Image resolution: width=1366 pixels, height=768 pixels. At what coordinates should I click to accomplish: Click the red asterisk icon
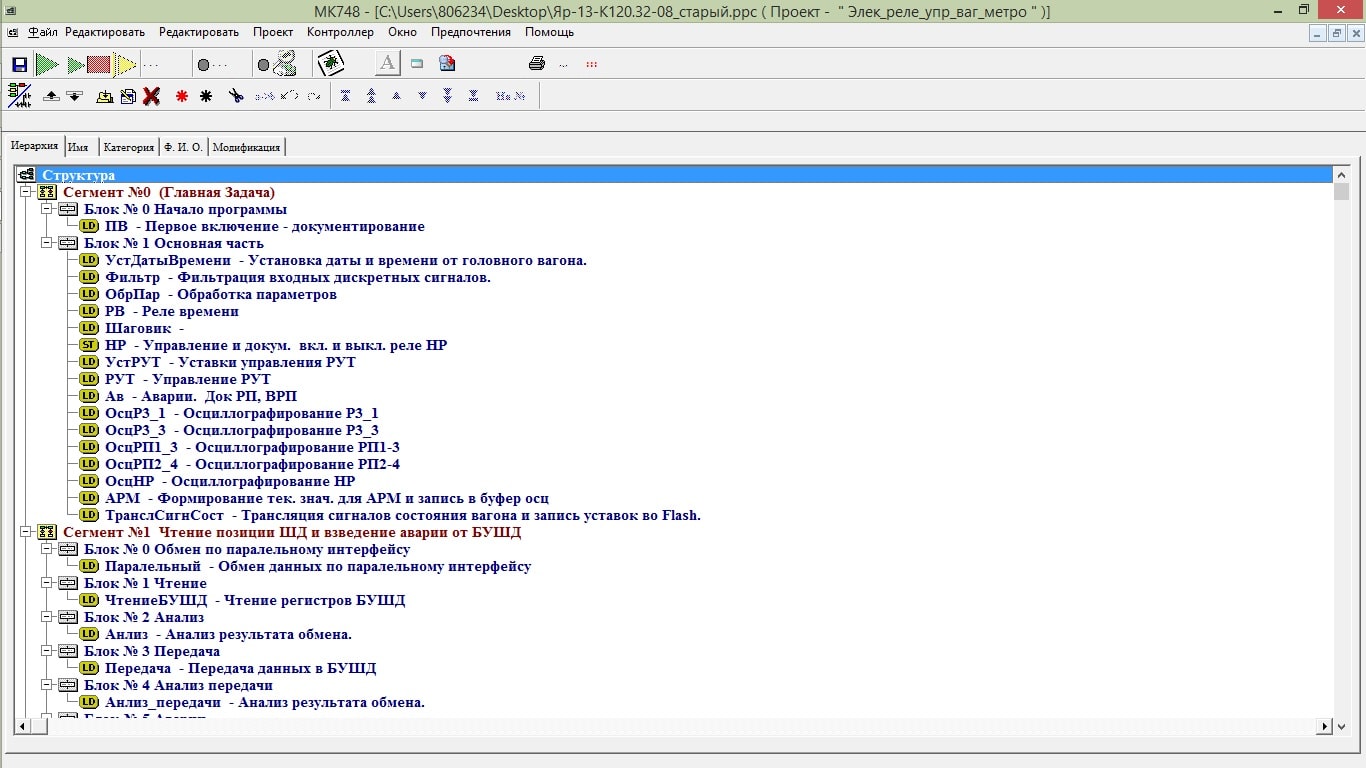[182, 96]
